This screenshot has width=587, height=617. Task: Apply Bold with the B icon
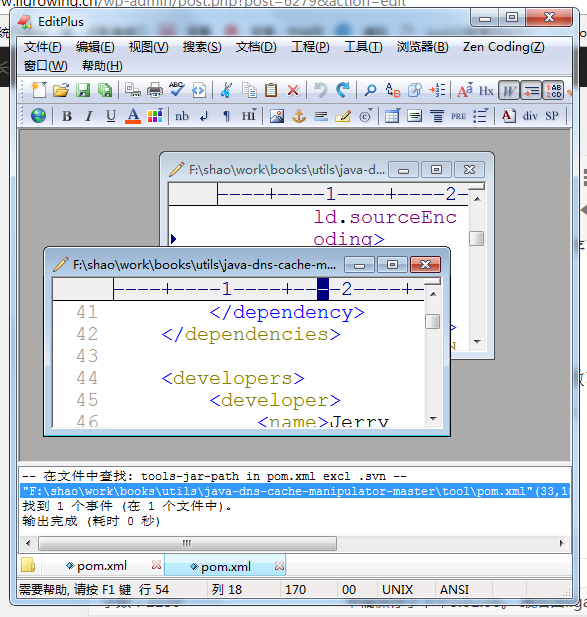(67, 116)
